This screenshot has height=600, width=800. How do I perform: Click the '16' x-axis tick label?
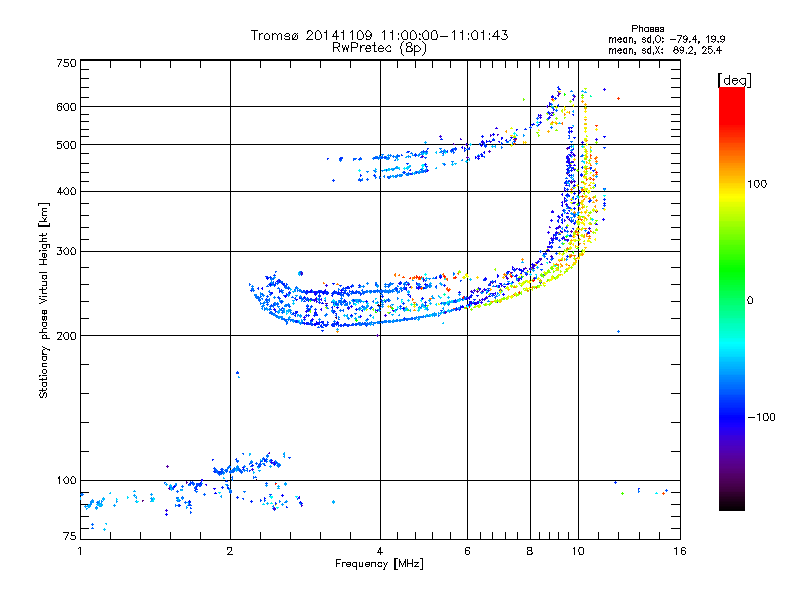680,551
